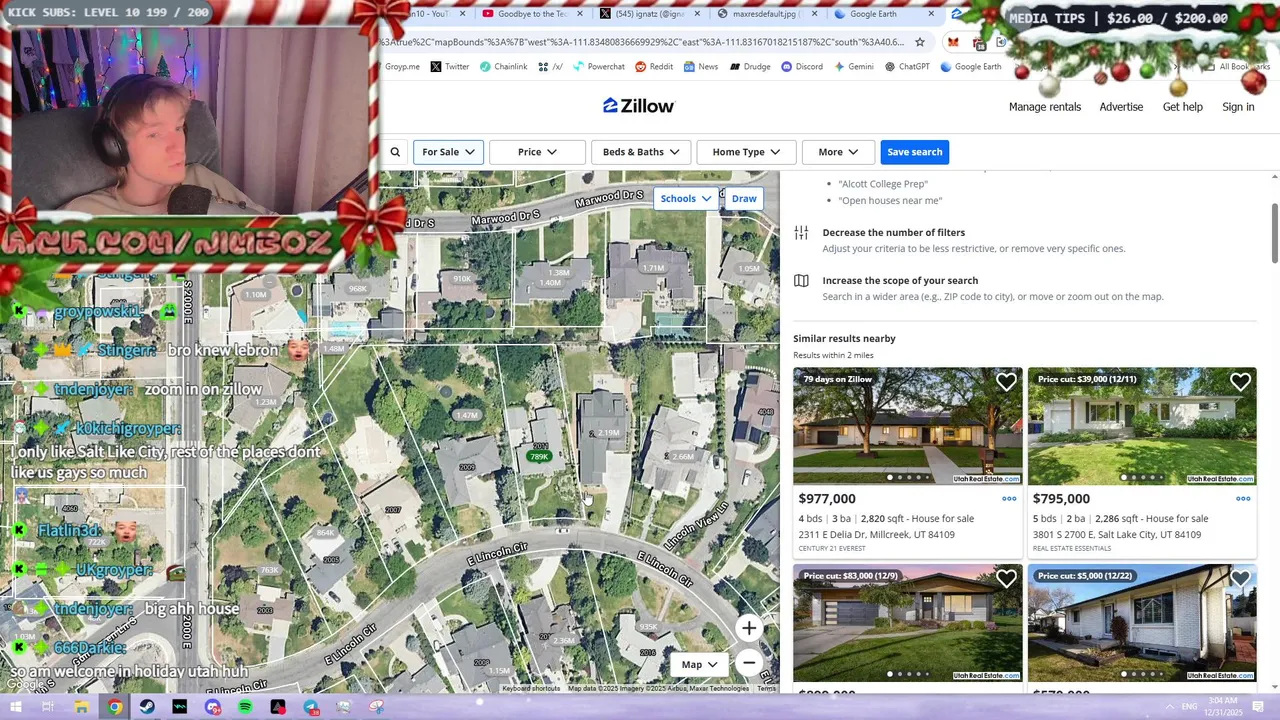The image size is (1280, 720).
Task: Open the Reddit bookmark
Action: [x=654, y=67]
